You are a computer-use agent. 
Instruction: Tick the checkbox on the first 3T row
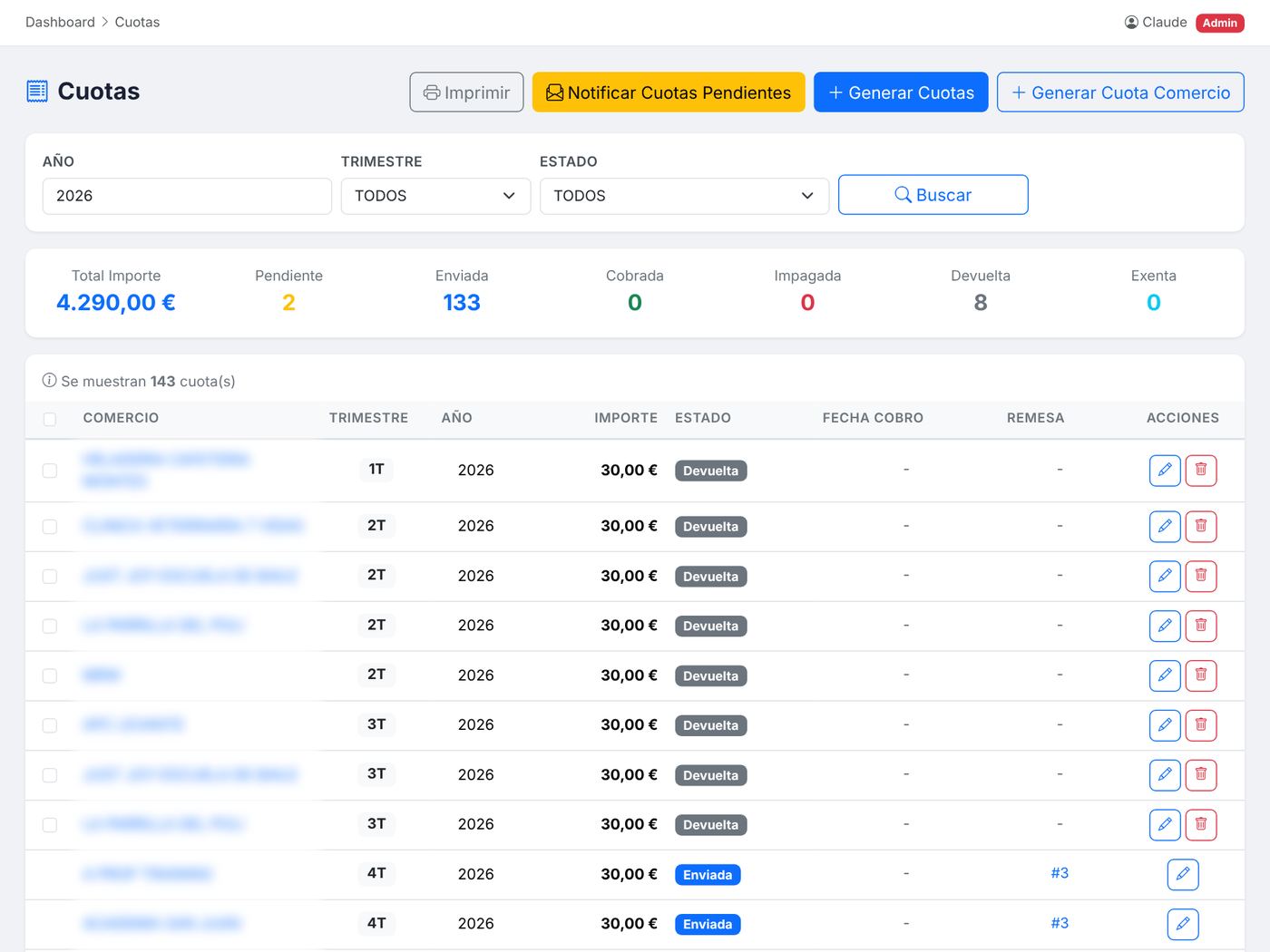50,726
